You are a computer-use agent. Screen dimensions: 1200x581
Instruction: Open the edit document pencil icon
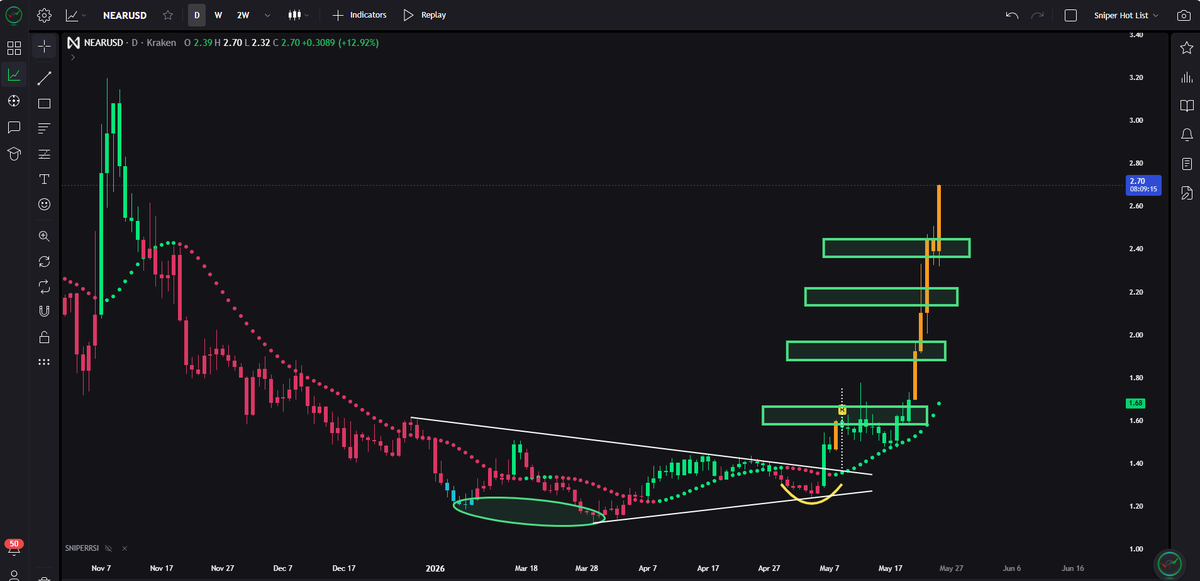[x=1186, y=192]
